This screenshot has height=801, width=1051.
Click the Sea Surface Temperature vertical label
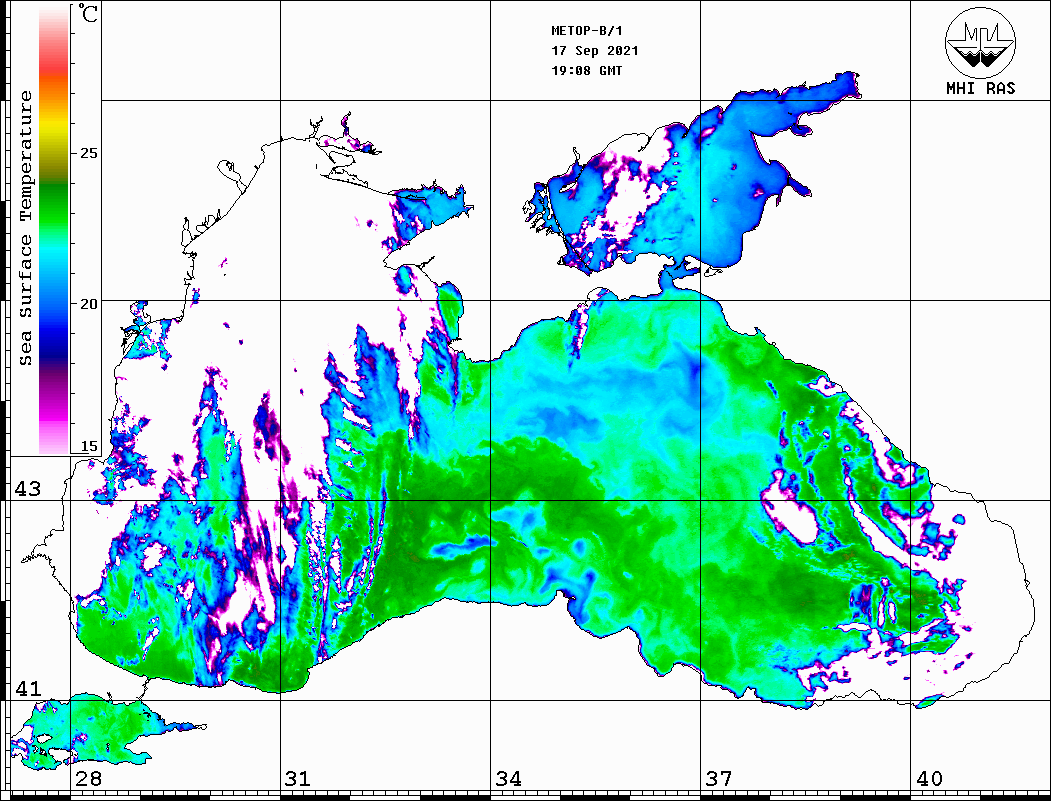coord(26,228)
